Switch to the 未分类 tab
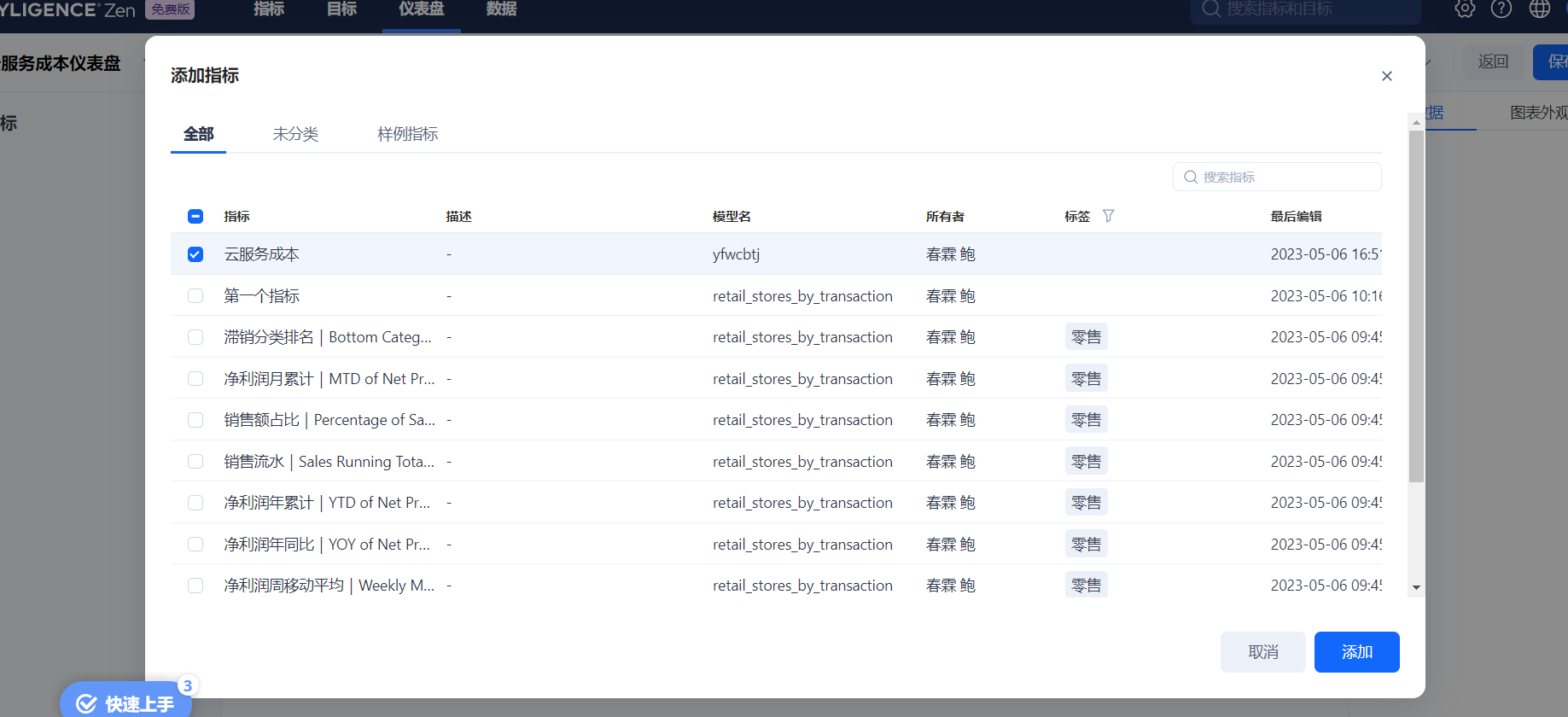The width and height of the screenshot is (1568, 717). pyautogui.click(x=295, y=134)
